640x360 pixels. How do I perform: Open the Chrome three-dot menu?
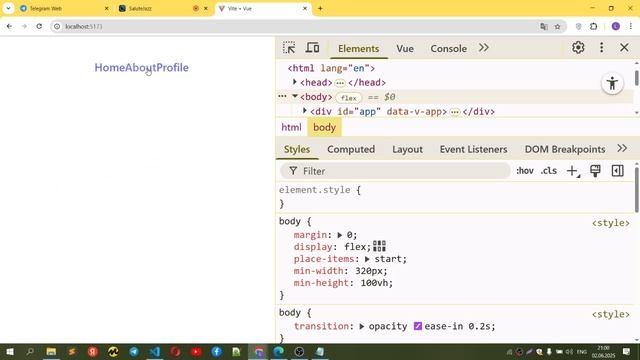[631, 27]
